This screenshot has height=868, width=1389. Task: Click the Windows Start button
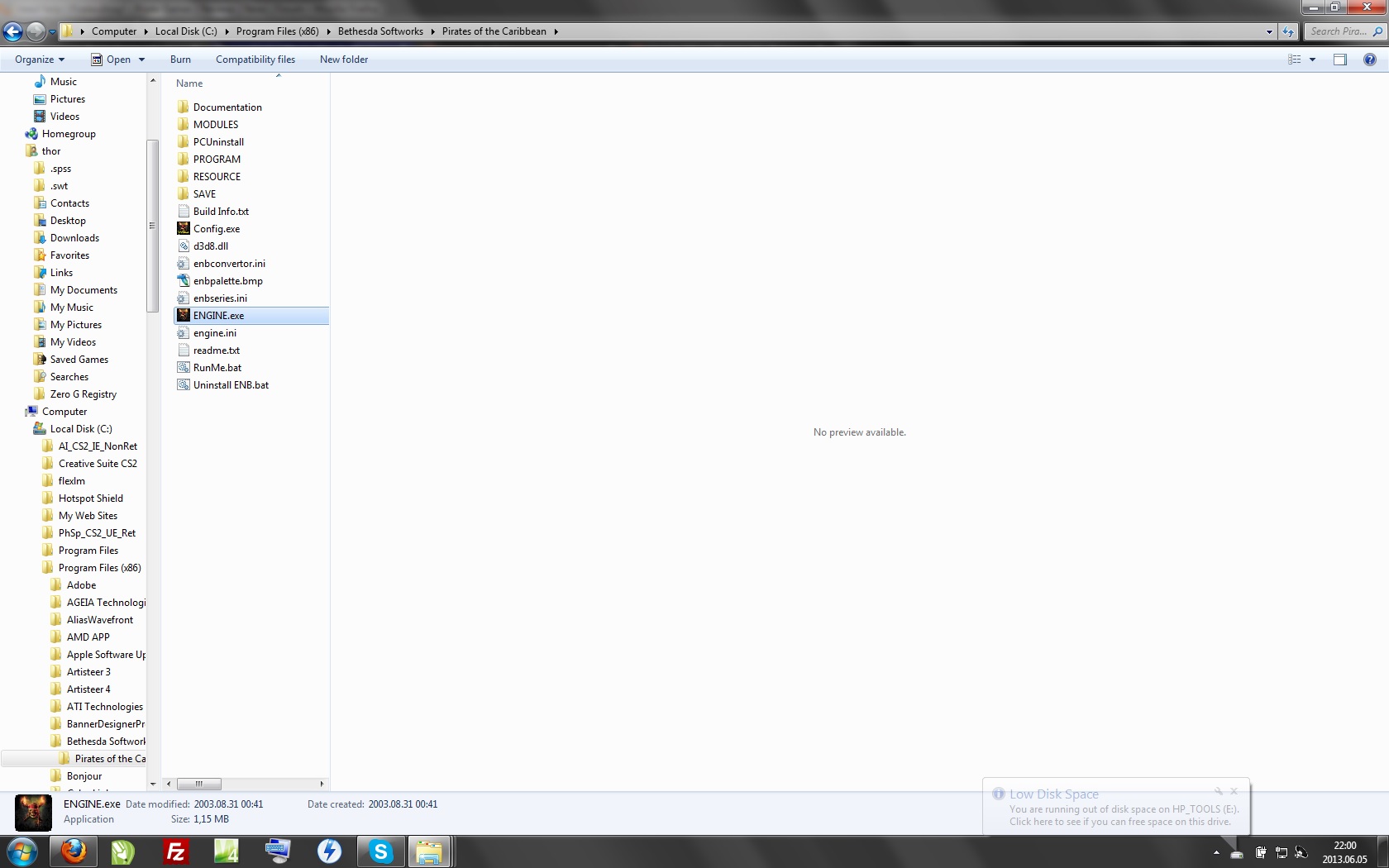(22, 851)
